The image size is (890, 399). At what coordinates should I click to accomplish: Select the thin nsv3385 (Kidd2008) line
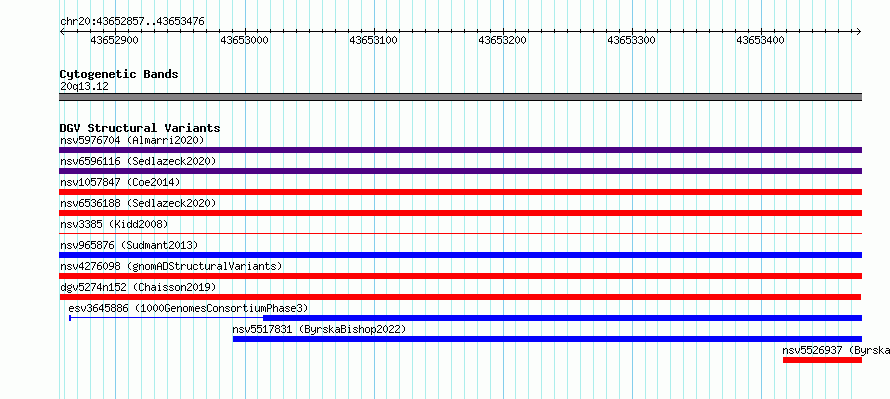pos(460,233)
